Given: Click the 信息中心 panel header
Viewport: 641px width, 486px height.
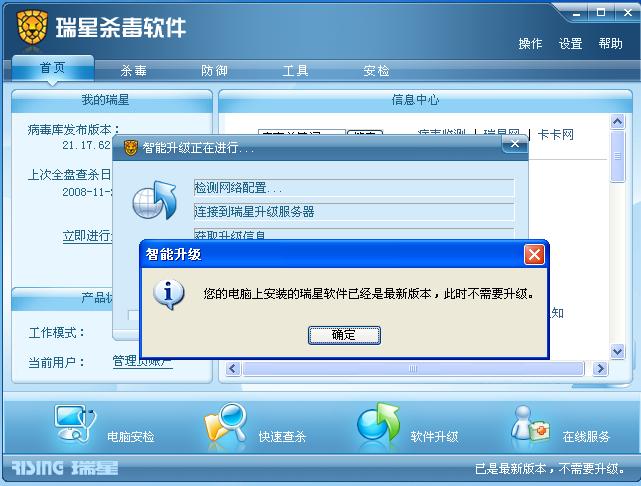Looking at the screenshot, I should [425, 101].
